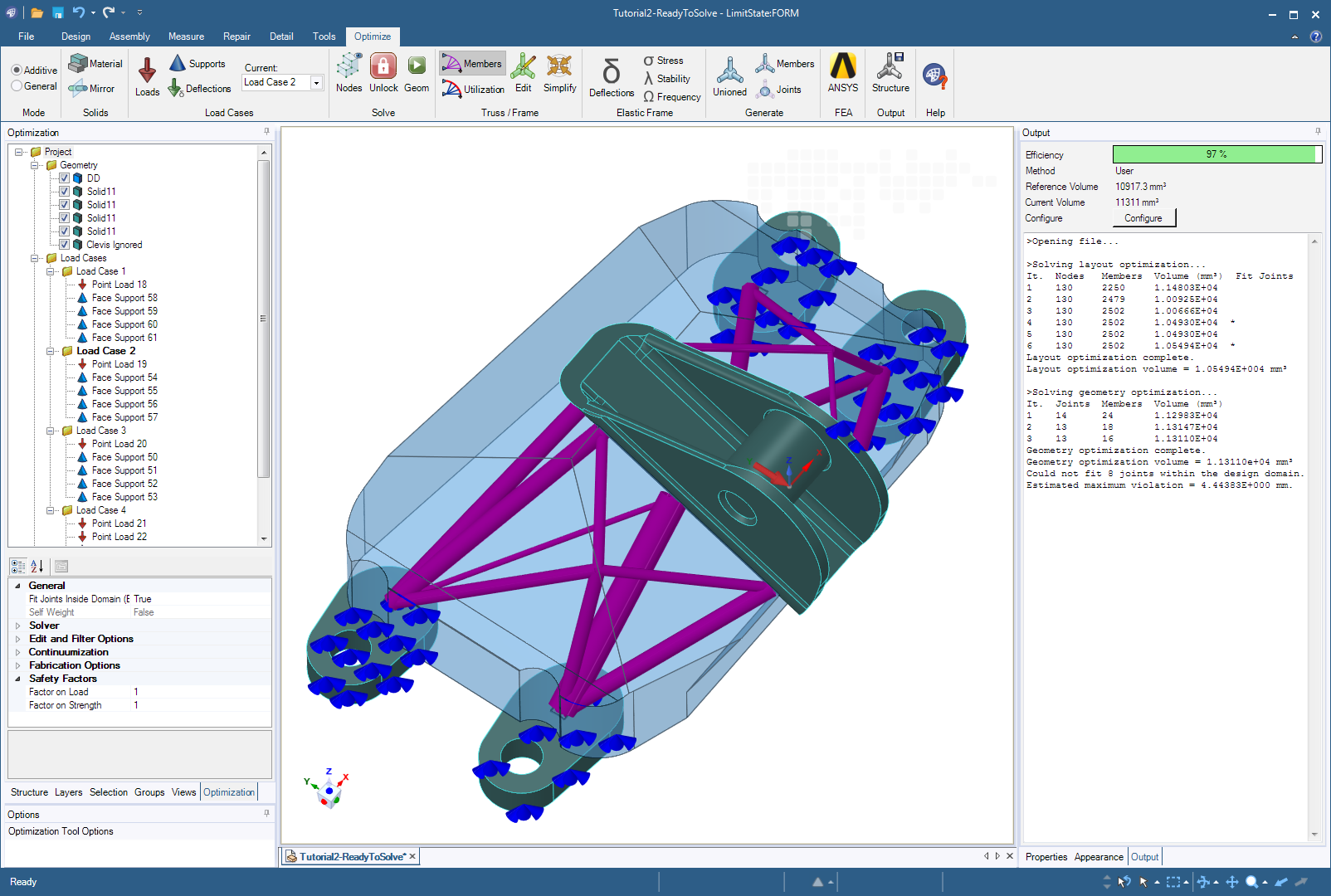
Task: Click the alphabetical sort property icon
Action: 37,566
